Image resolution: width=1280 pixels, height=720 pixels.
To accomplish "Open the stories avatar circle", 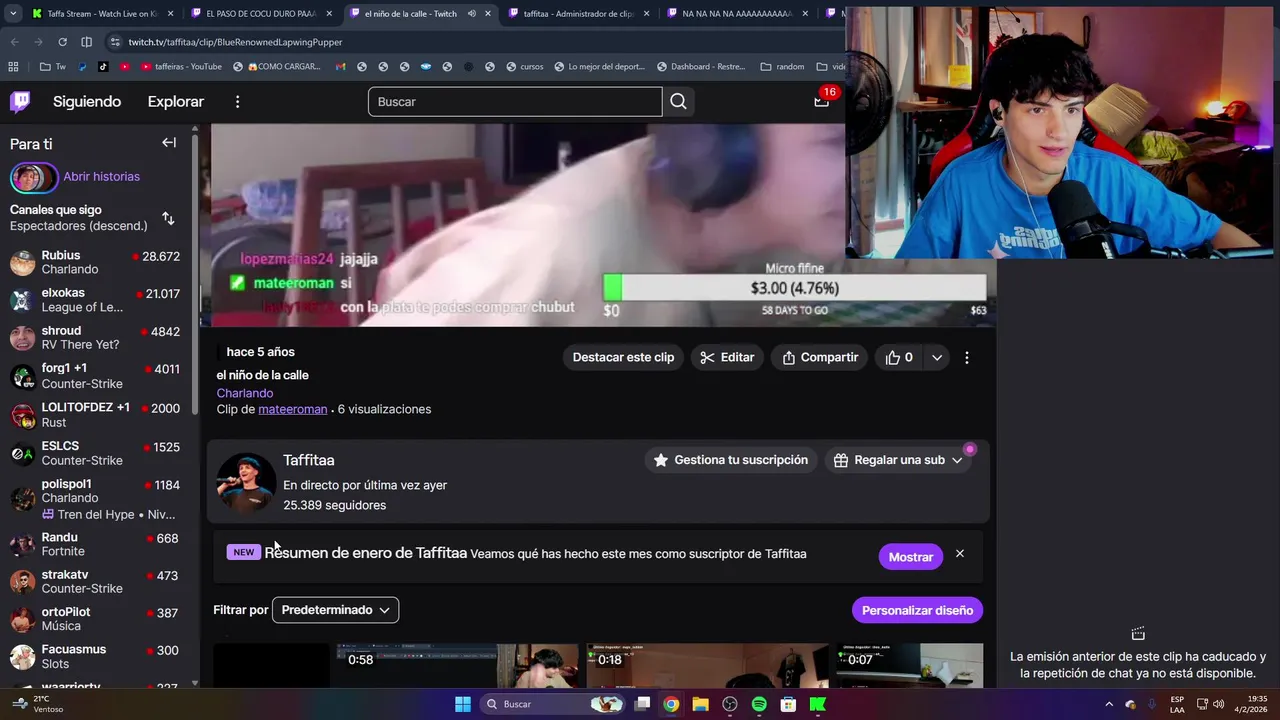I will [x=33, y=177].
